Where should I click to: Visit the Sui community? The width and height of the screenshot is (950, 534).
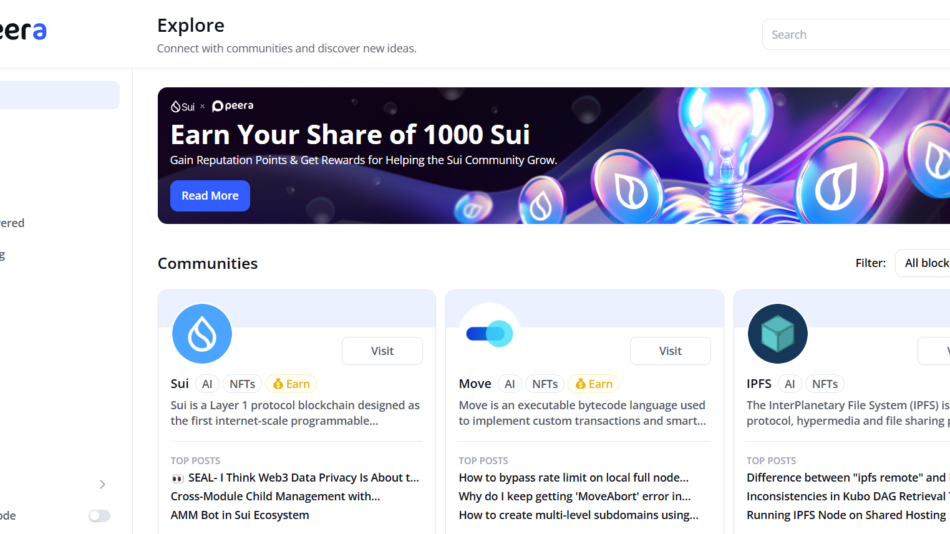pos(382,351)
